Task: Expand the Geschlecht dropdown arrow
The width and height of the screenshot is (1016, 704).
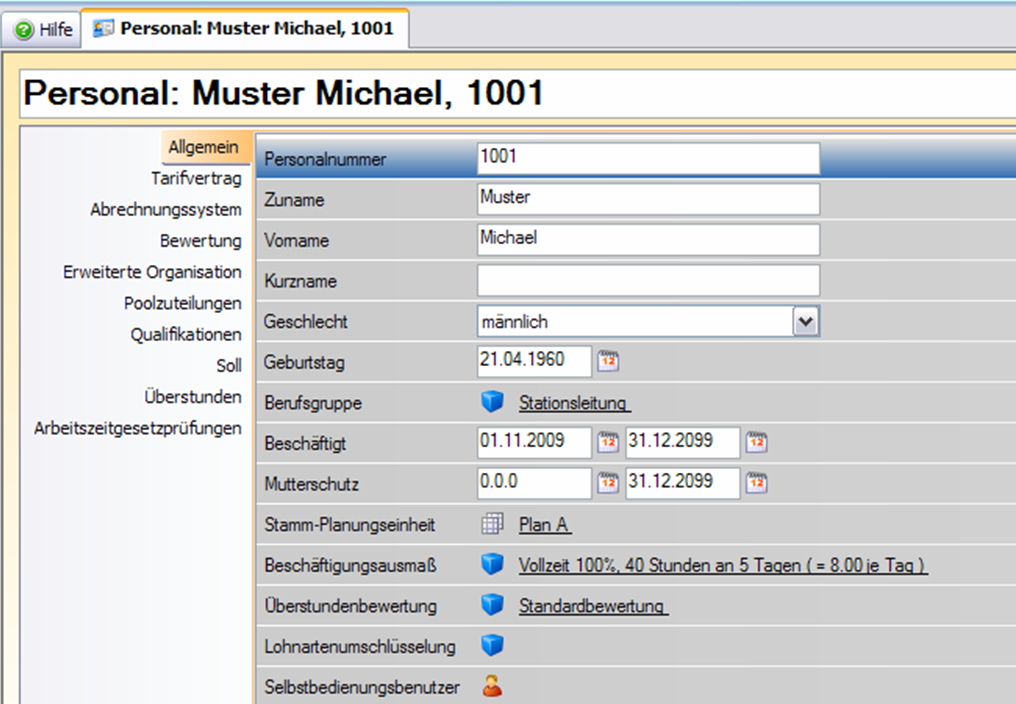Action: (x=806, y=321)
